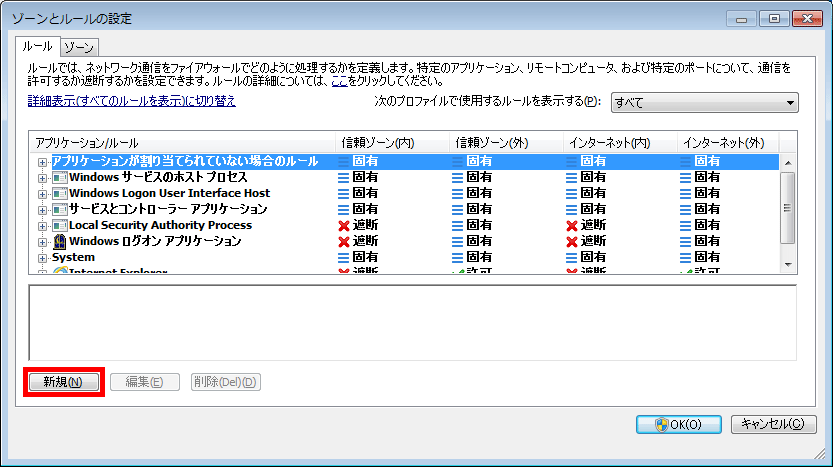Click the Windows Logon User Interface Host icon
The image size is (833, 467).
(x=59, y=193)
